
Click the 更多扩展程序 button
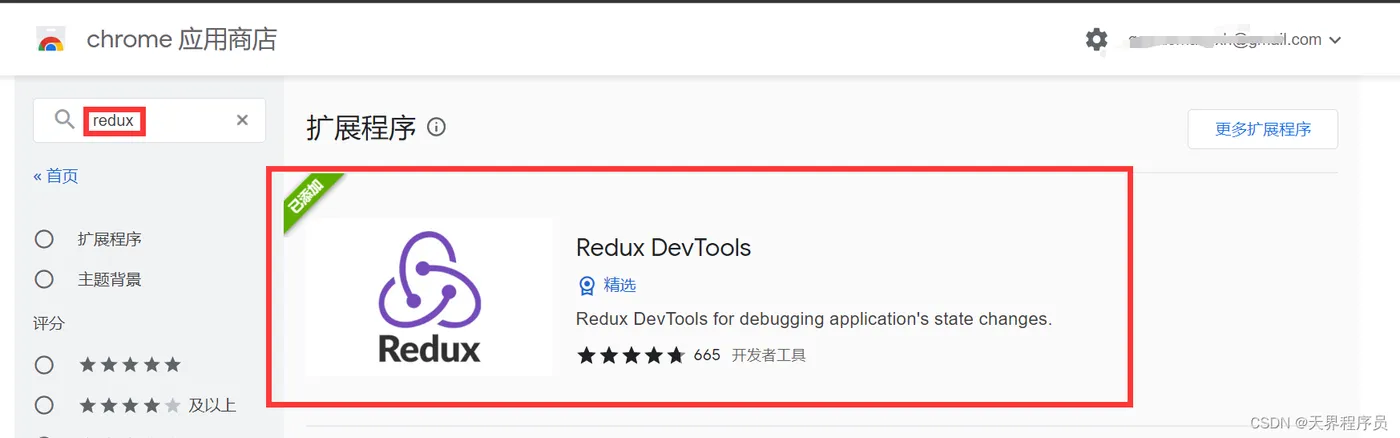1263,129
